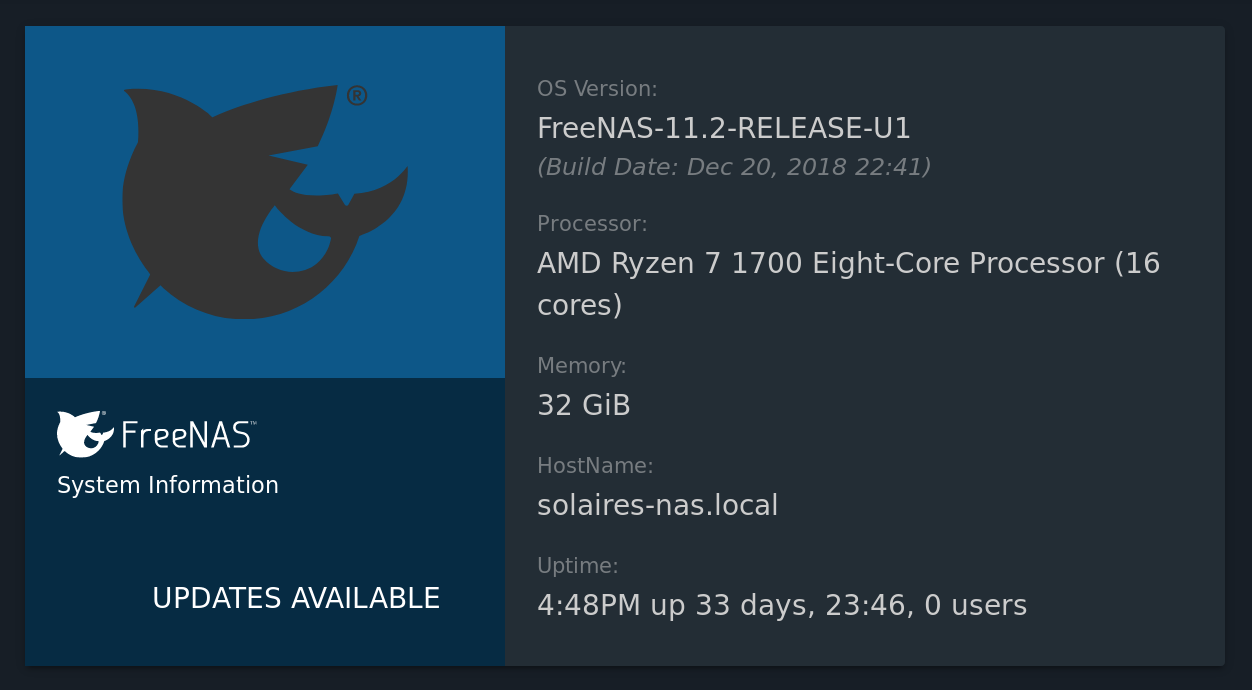
Task: Click the dark navy panel beneath System Information
Action: [x=265, y=522]
